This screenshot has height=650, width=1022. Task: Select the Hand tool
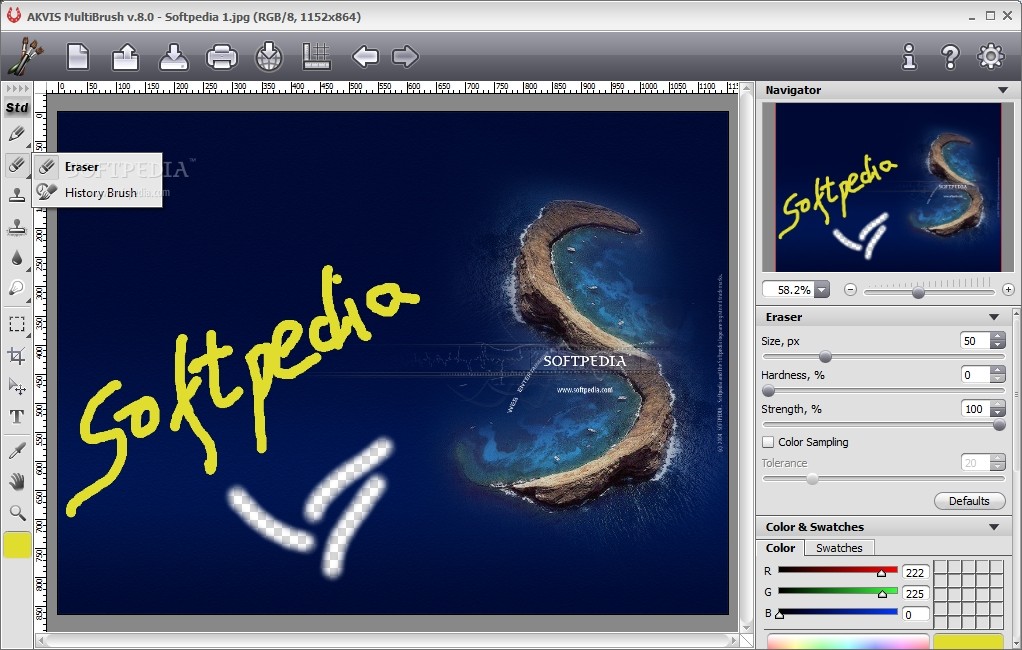tap(17, 482)
